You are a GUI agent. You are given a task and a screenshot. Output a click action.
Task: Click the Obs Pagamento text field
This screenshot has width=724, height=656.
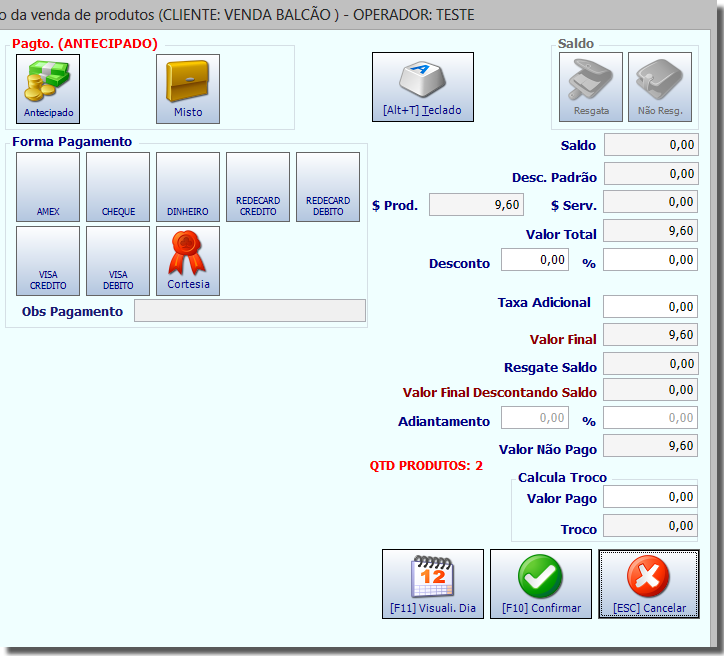click(250, 311)
